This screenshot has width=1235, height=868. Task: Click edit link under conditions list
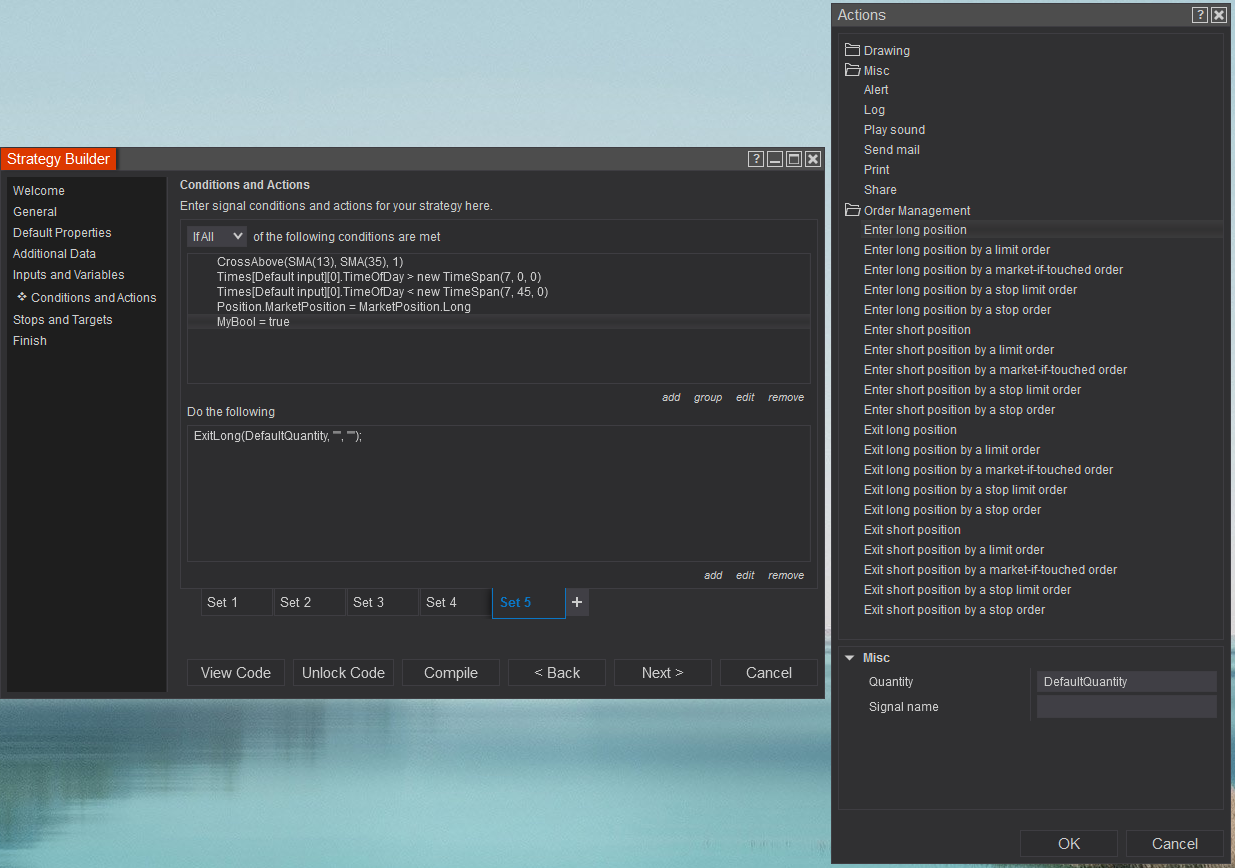745,397
